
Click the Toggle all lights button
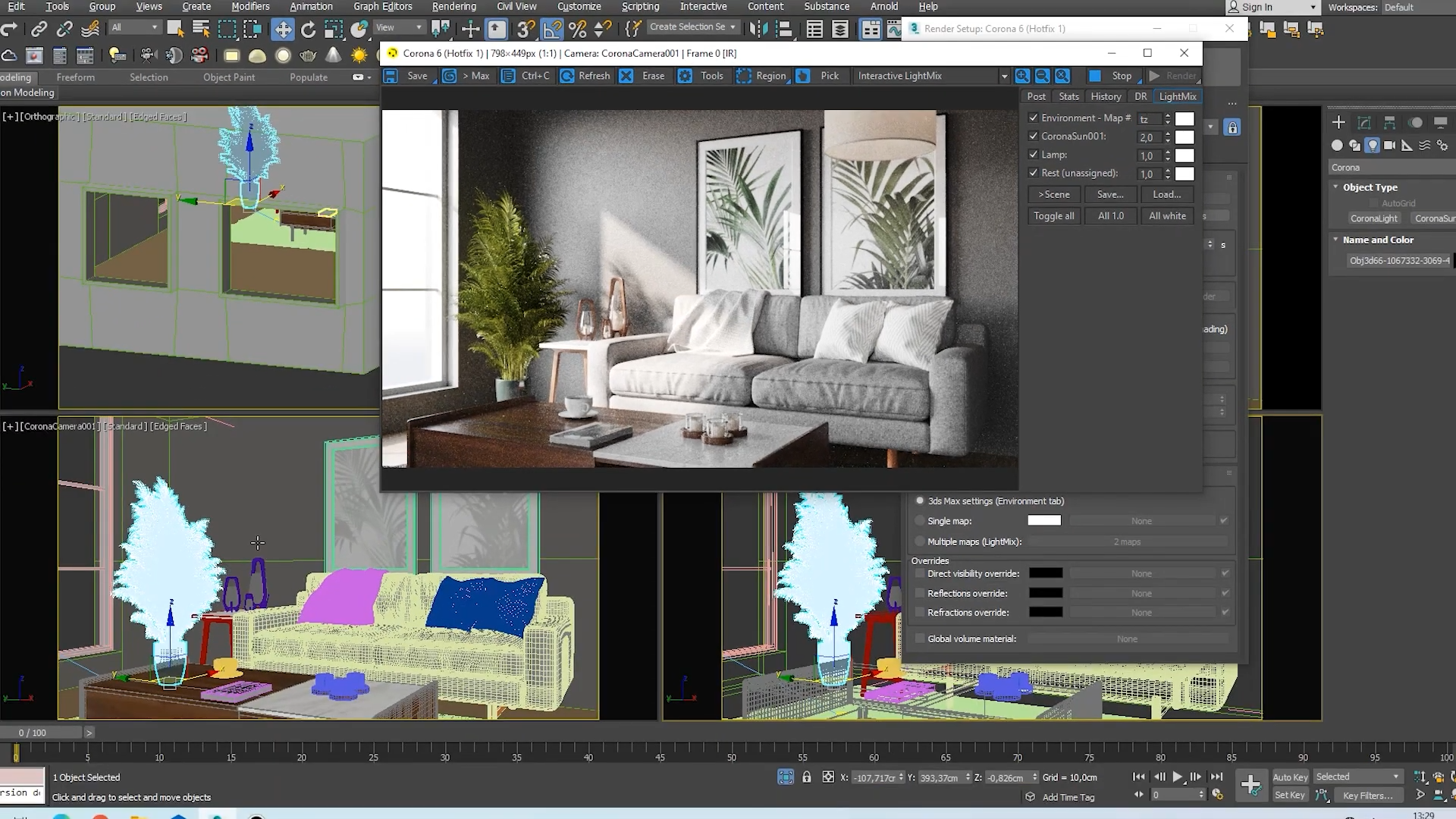tap(1054, 216)
